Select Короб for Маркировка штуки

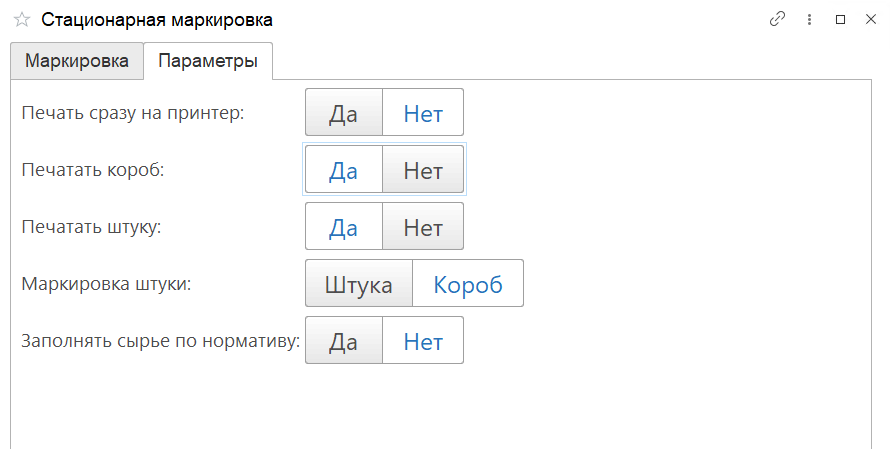[x=468, y=284]
